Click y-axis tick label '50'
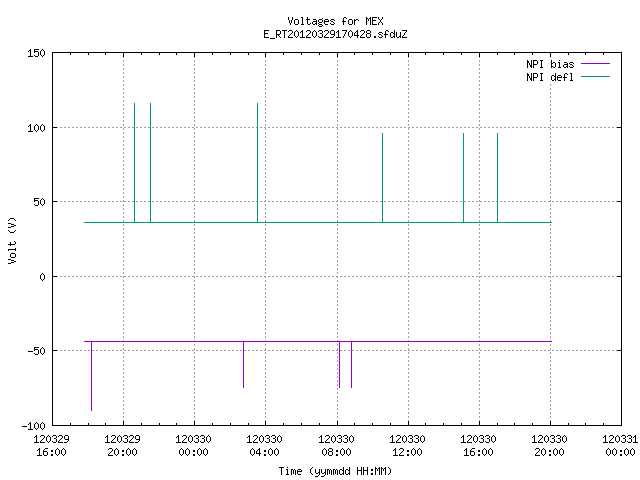This screenshot has height=480, width=640. [39, 202]
